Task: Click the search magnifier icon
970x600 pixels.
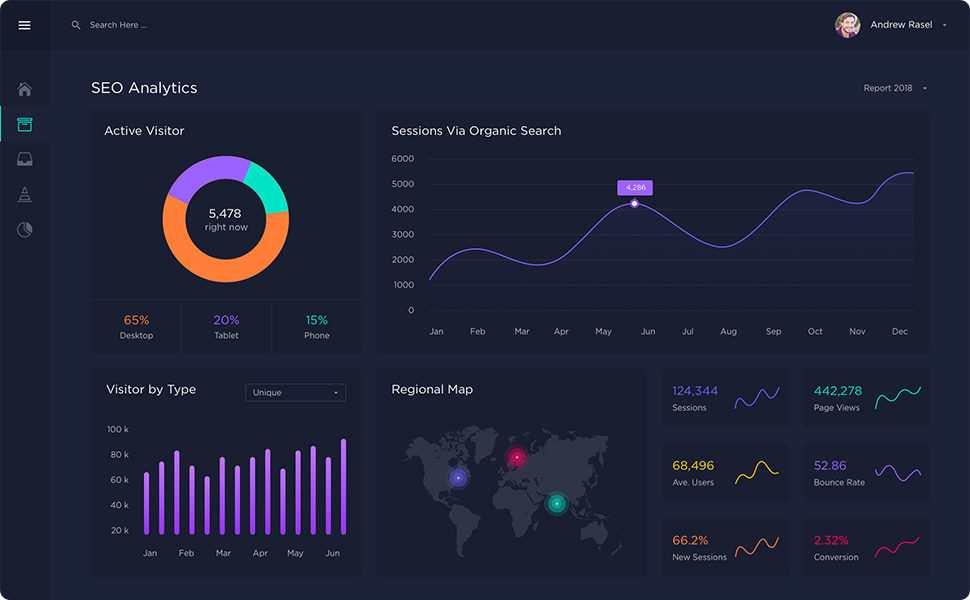Action: [76, 25]
